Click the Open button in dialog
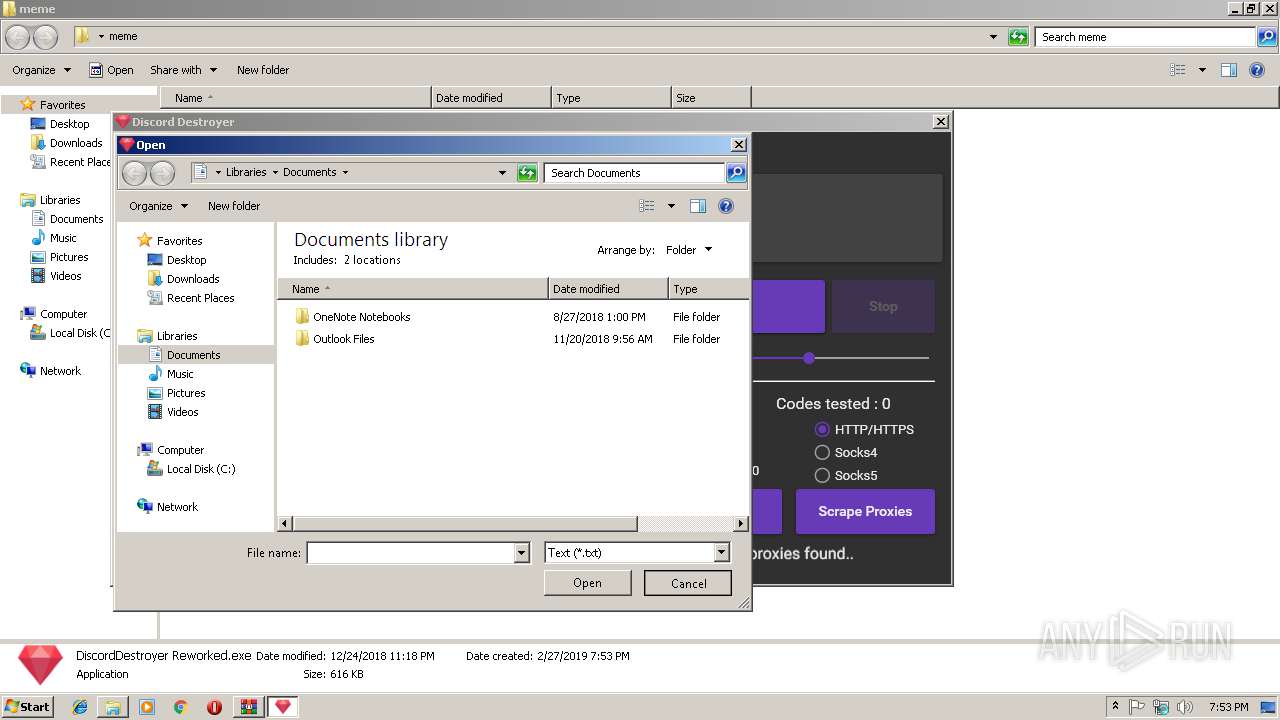This screenshot has width=1280, height=720. click(x=588, y=583)
